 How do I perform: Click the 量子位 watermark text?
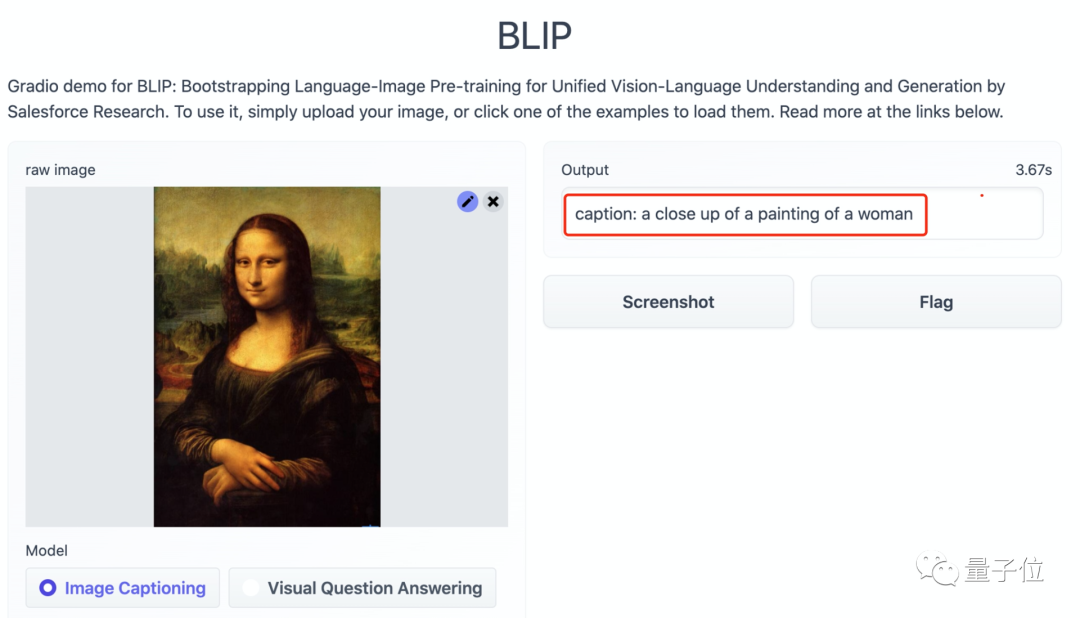[1004, 570]
